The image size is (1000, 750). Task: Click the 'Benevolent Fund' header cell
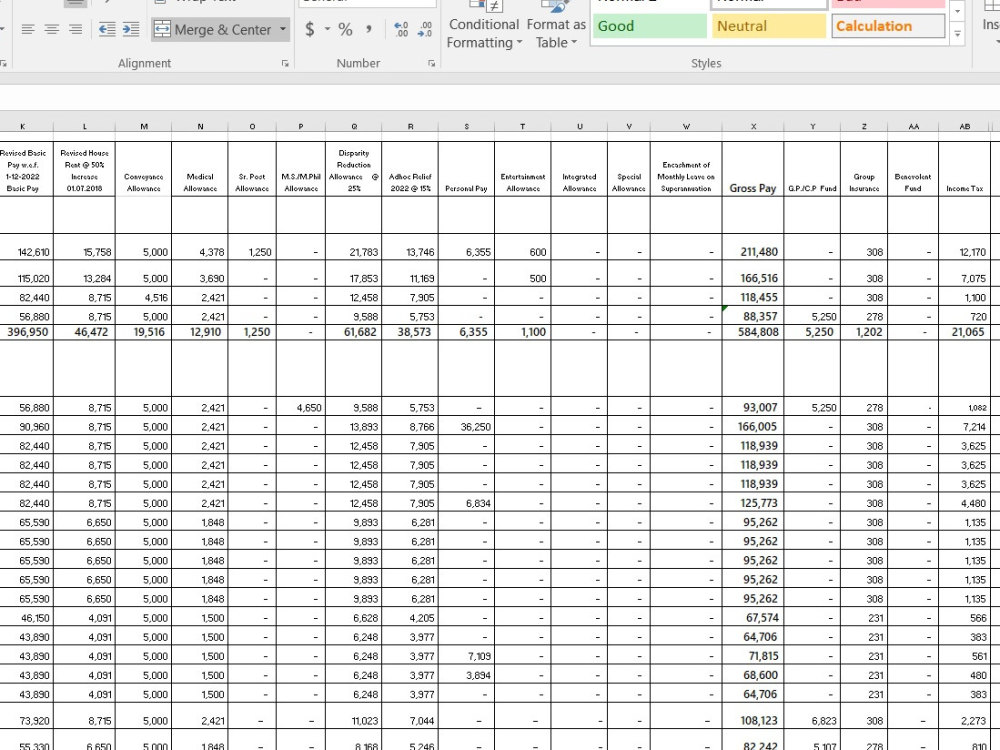click(x=913, y=169)
